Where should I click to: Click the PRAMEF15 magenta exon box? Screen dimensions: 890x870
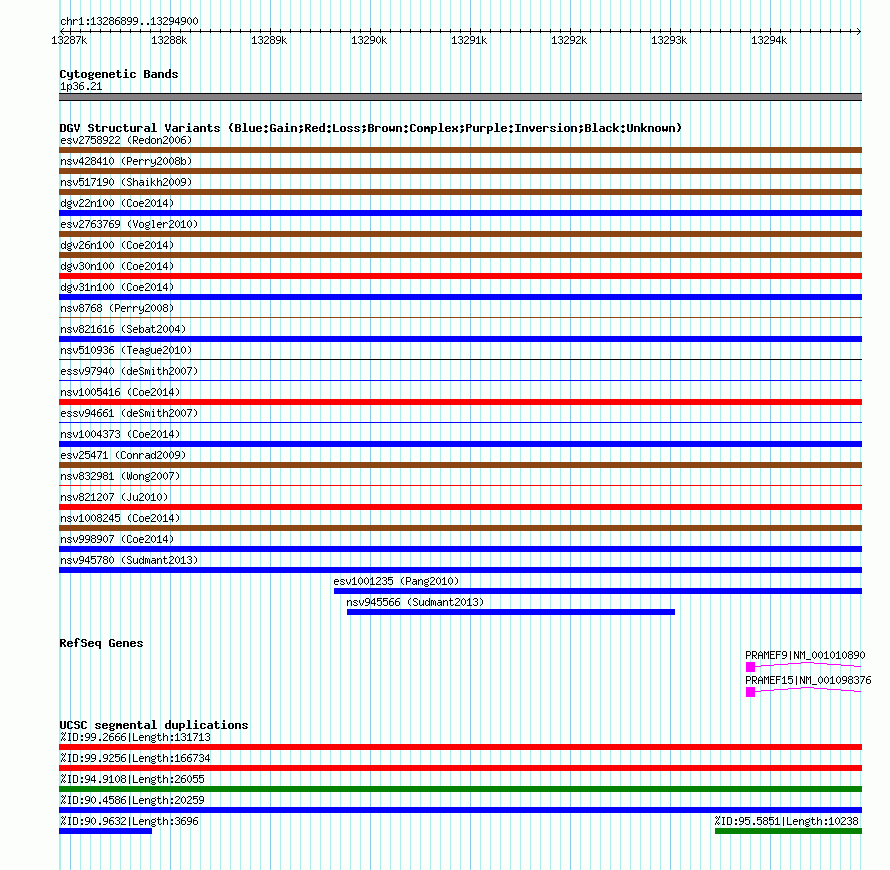point(750,692)
